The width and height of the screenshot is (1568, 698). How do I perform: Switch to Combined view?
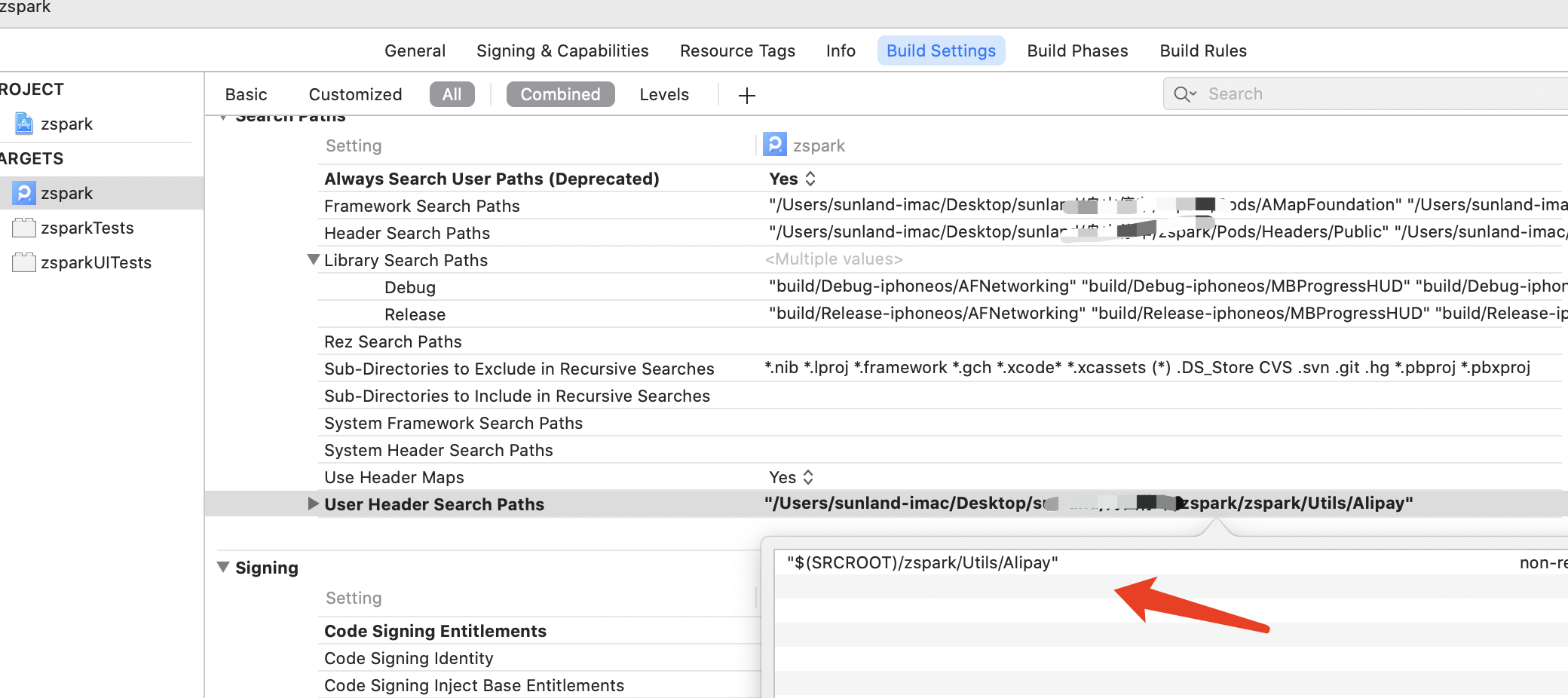tap(560, 94)
